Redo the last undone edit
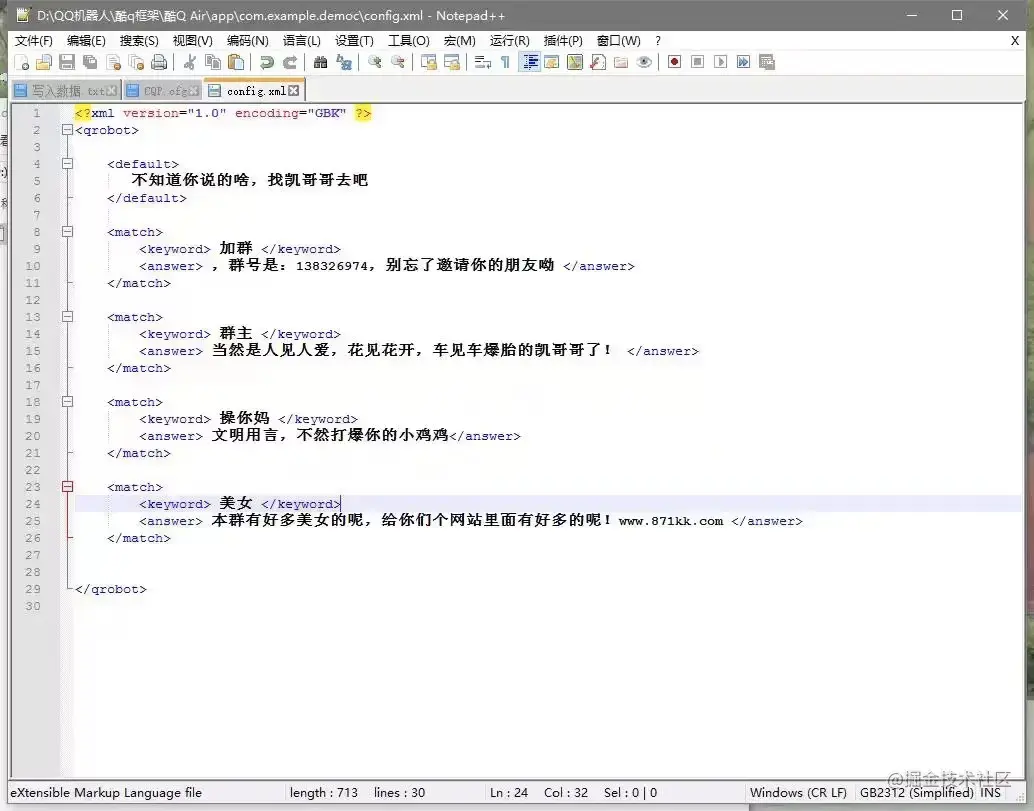 (x=289, y=63)
